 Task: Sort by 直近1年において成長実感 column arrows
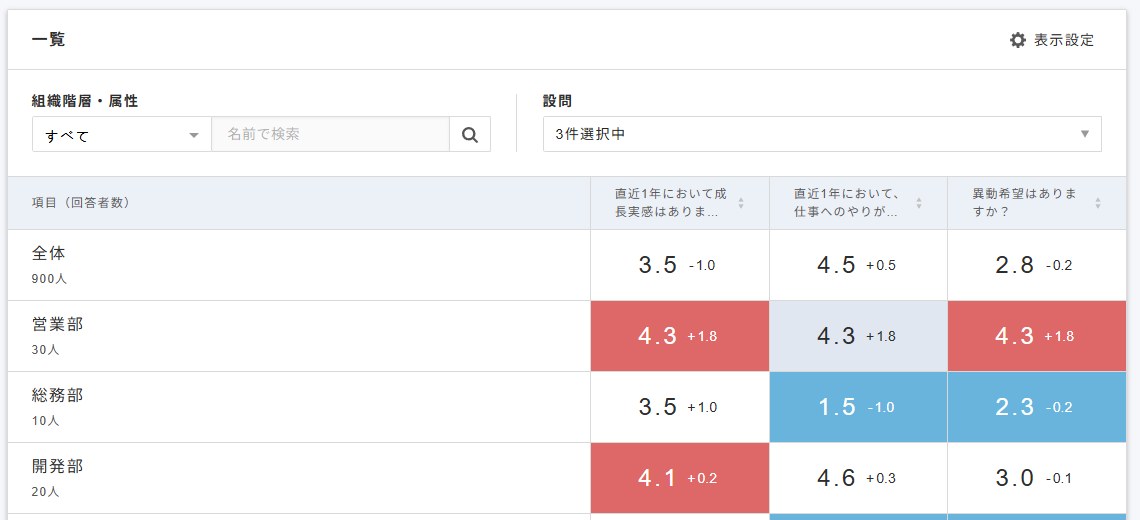pyautogui.click(x=741, y=203)
